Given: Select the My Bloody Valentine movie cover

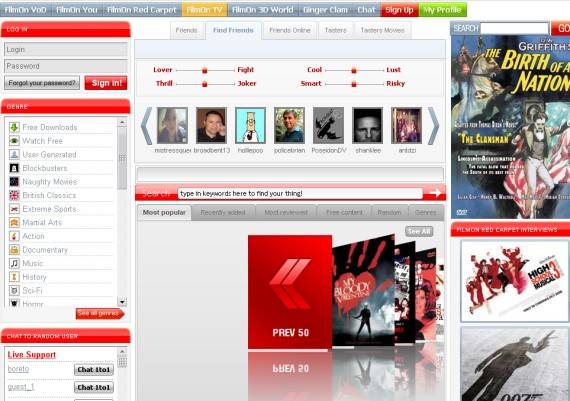Looking at the screenshot, I should pyautogui.click(x=363, y=291).
